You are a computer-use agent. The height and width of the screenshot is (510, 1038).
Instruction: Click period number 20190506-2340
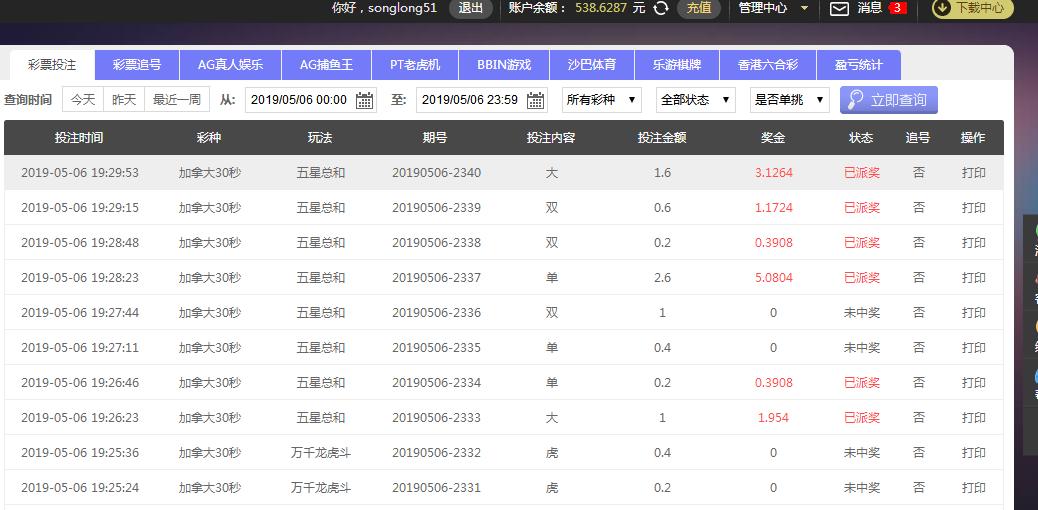coord(436,173)
